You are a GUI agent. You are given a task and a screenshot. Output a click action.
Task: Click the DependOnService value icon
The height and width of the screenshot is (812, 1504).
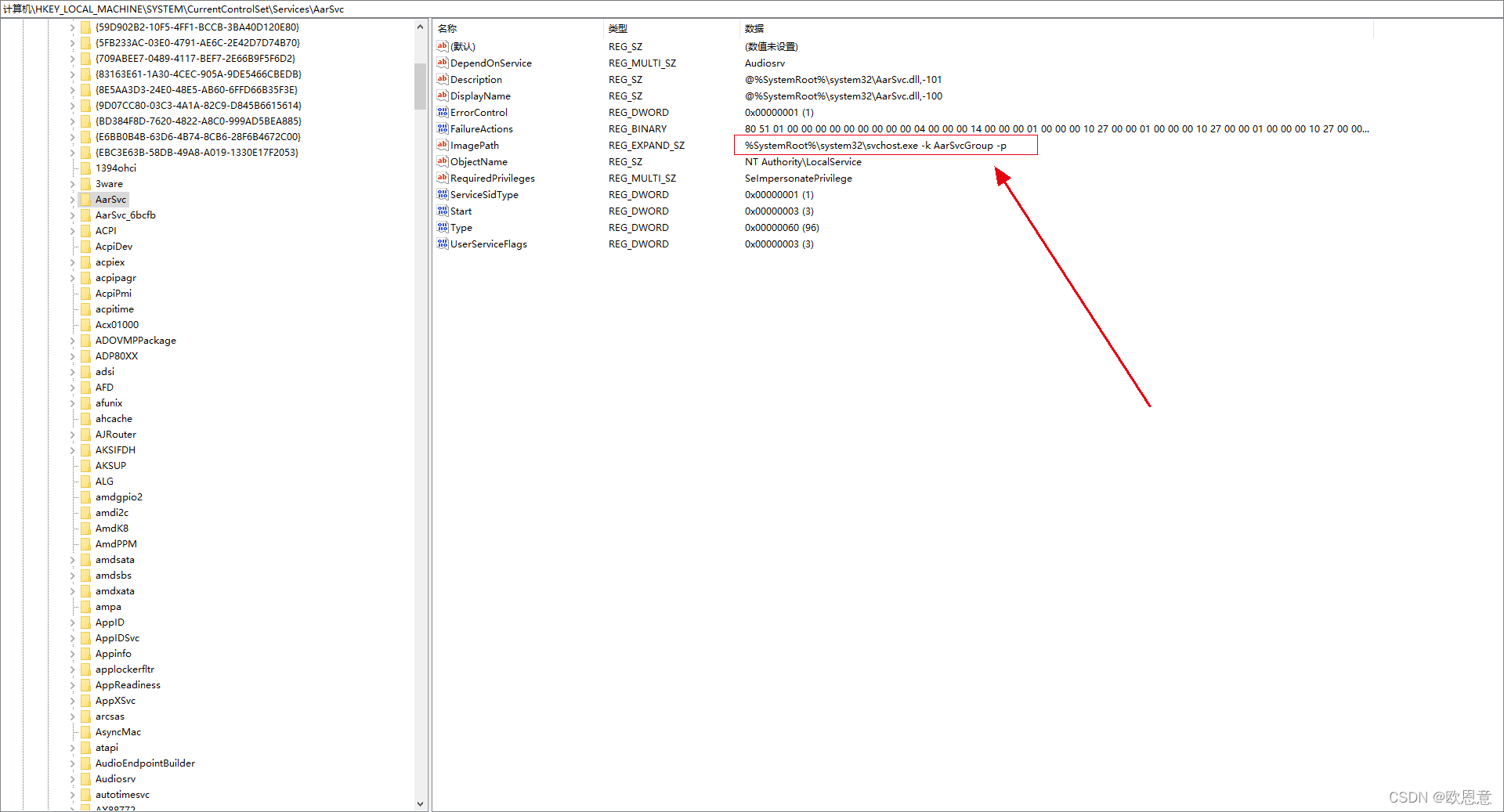point(443,63)
